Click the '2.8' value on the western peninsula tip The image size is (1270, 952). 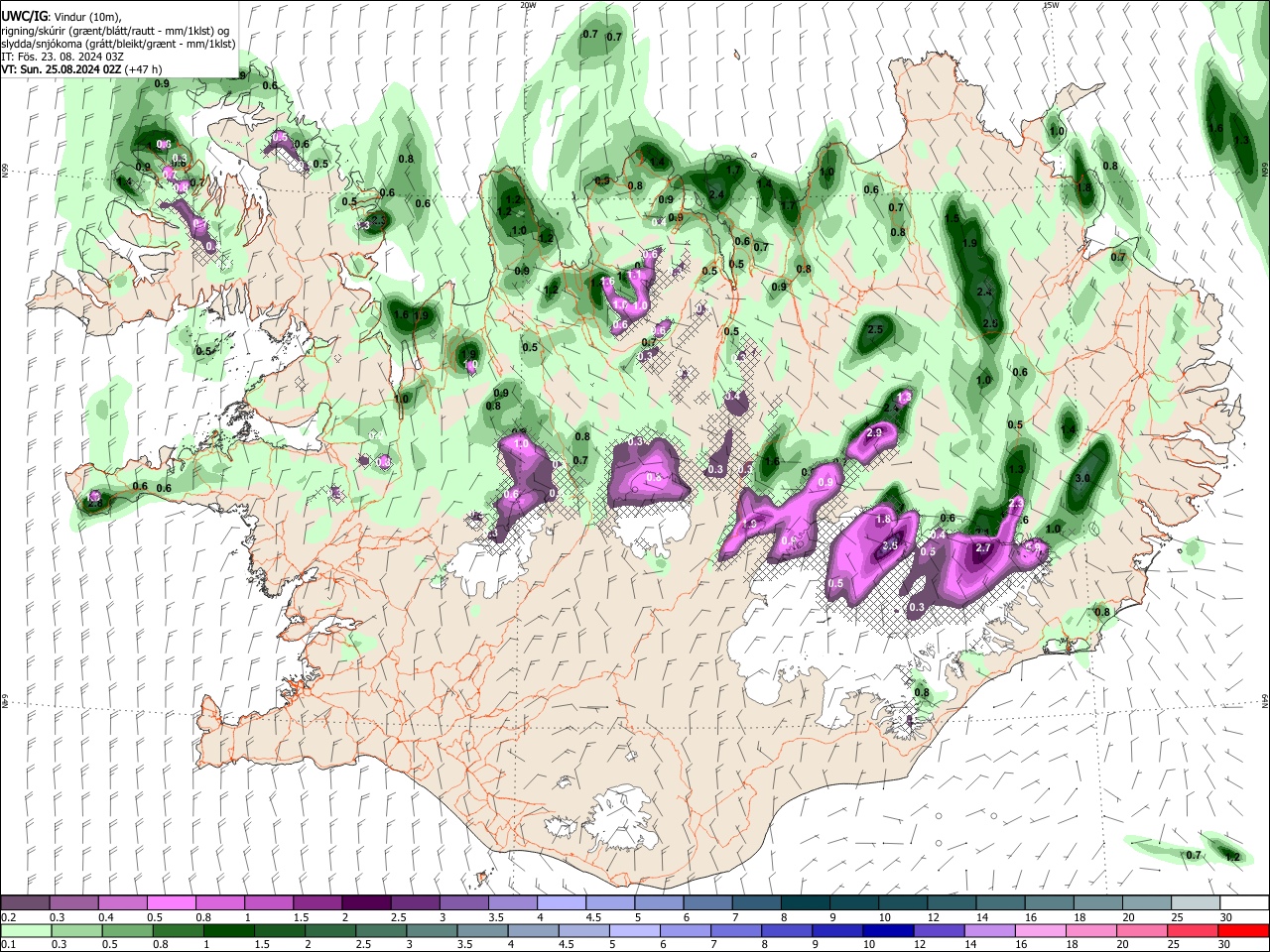[95, 504]
